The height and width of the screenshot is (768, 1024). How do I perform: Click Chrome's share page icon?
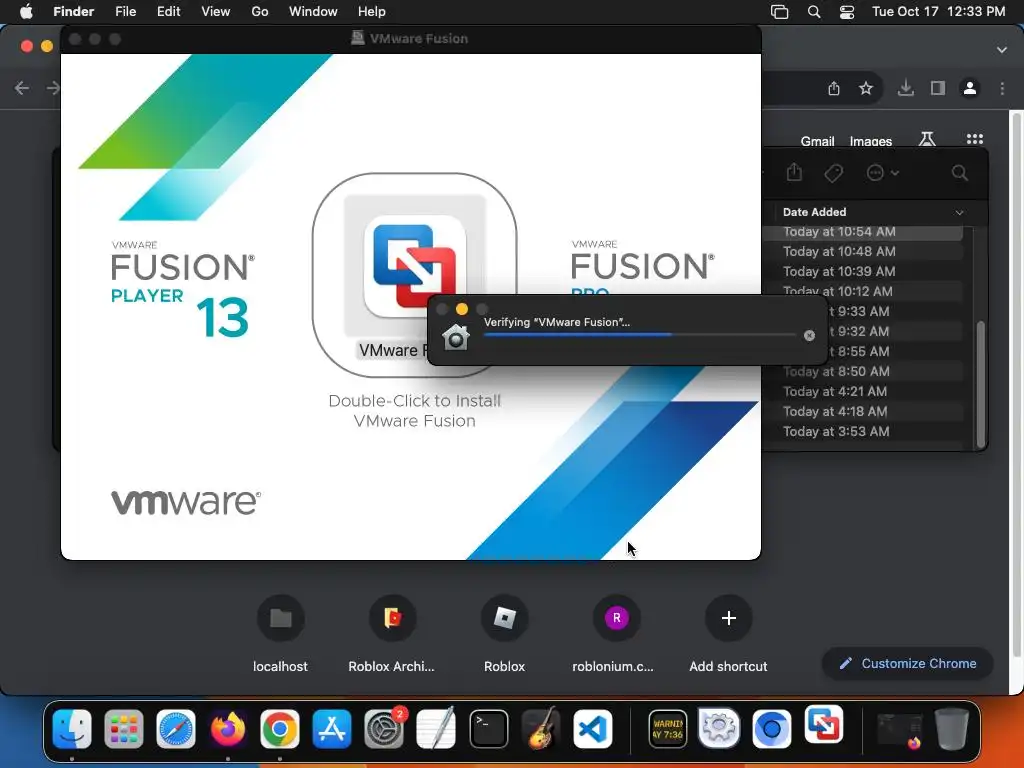(834, 88)
